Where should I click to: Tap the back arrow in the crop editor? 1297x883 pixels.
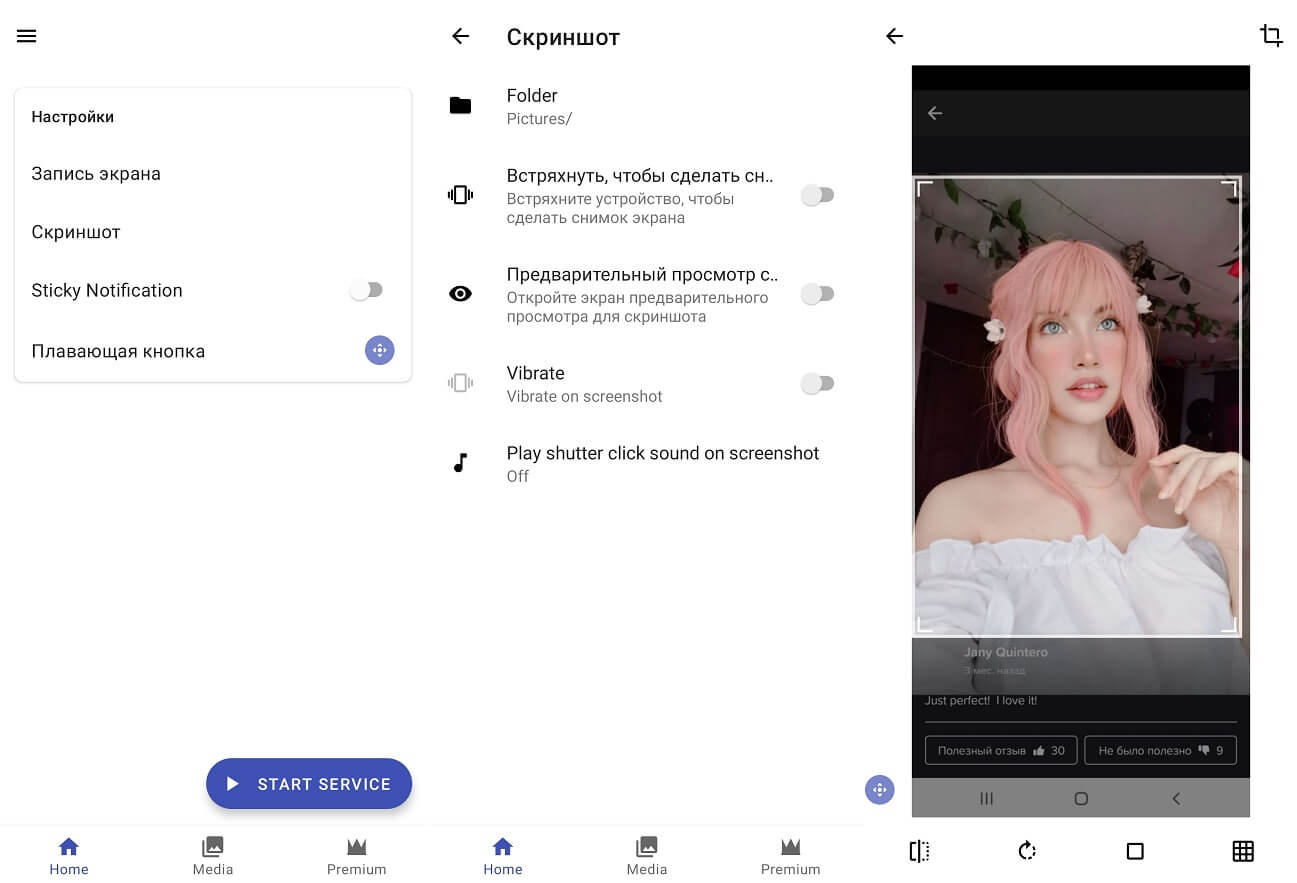click(x=894, y=35)
